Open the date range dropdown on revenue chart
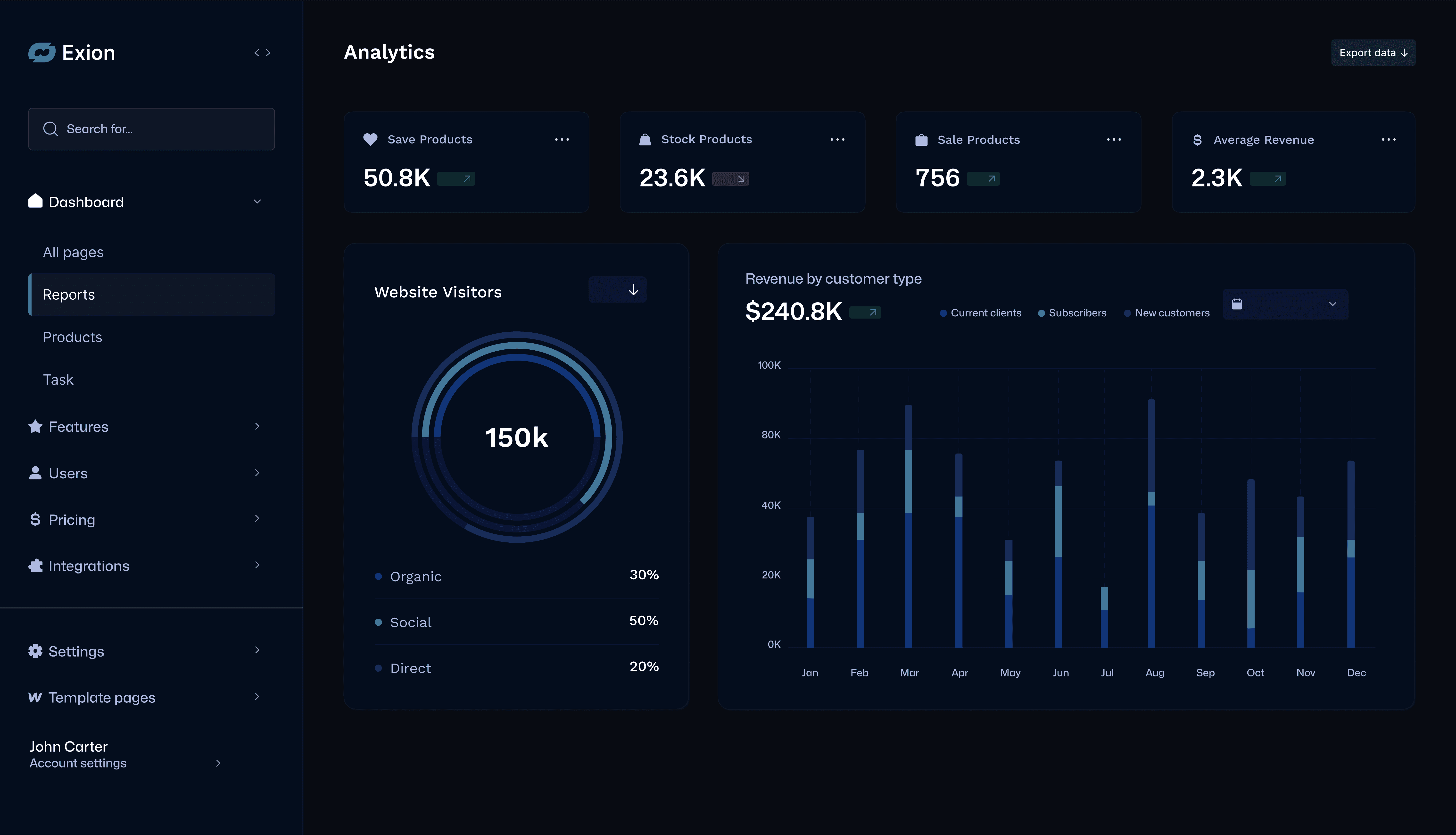The image size is (1456, 835). point(1332,304)
